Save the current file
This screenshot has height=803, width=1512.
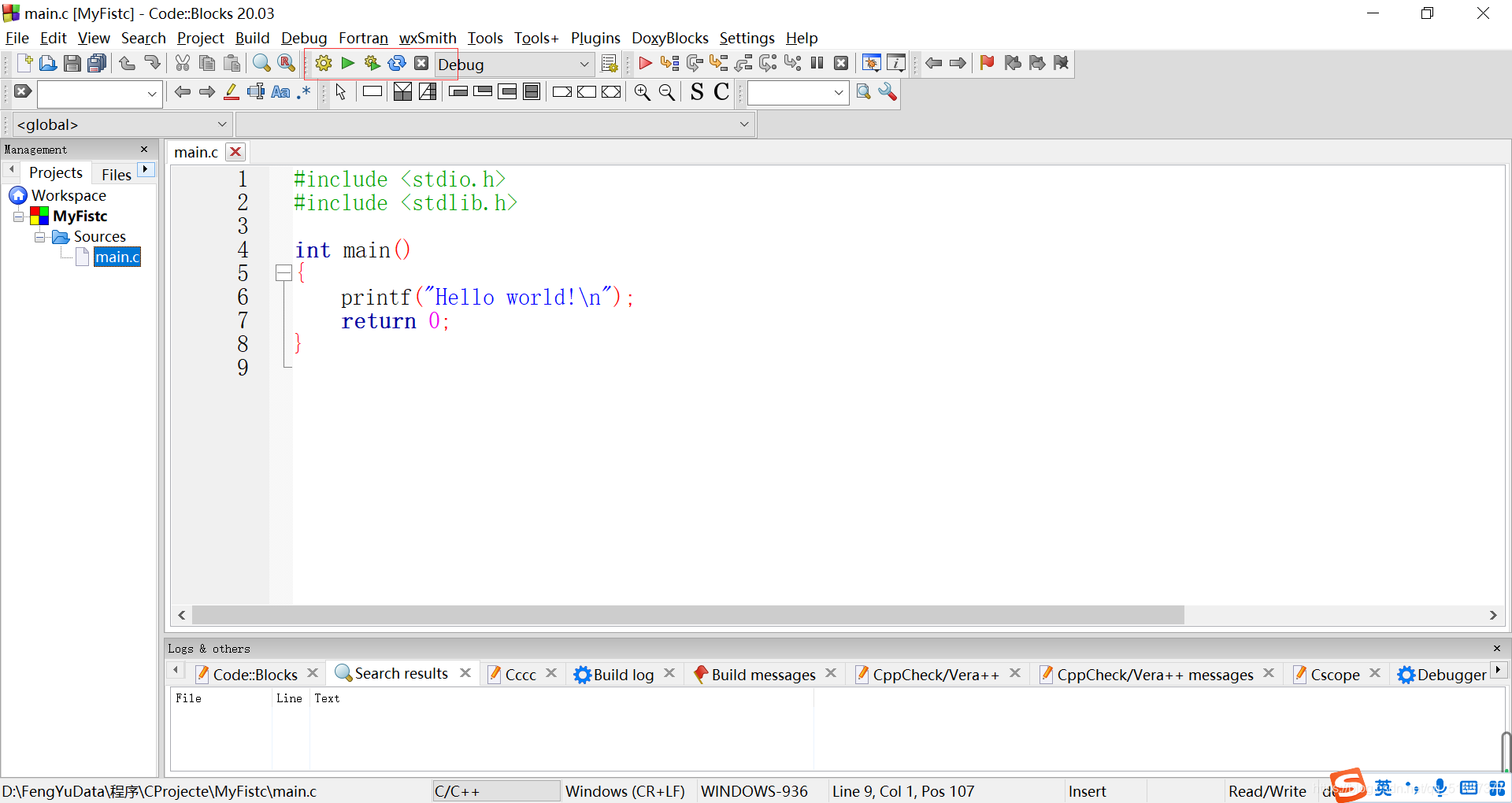(72, 63)
